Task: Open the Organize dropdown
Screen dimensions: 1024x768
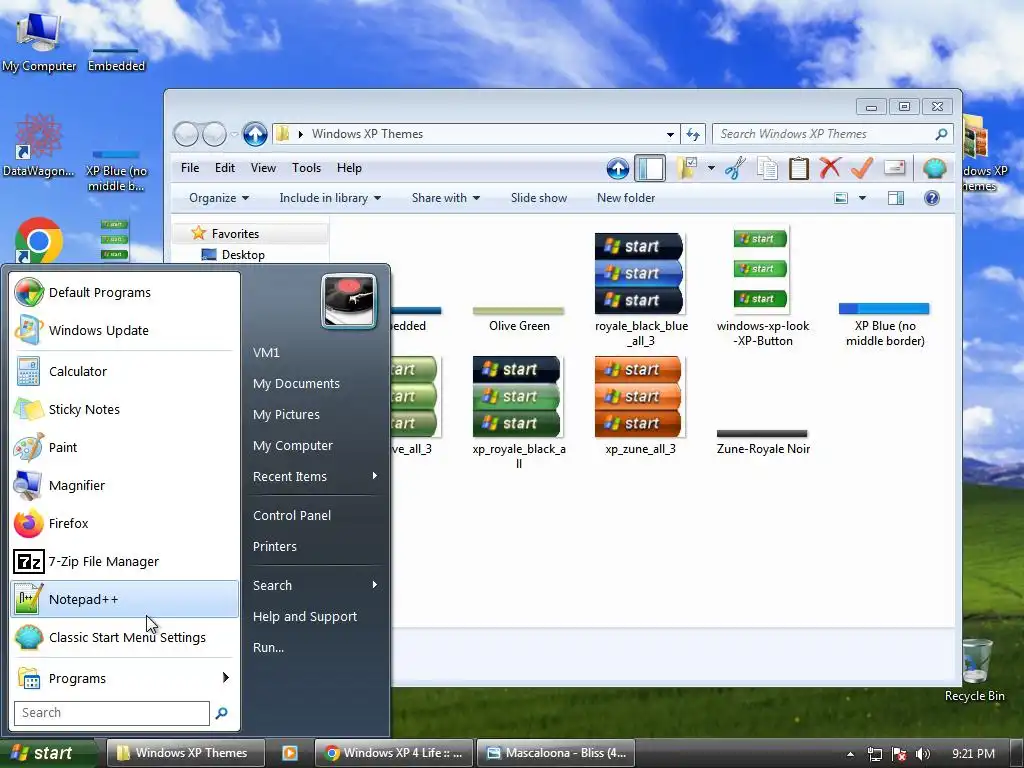Action: click(219, 198)
